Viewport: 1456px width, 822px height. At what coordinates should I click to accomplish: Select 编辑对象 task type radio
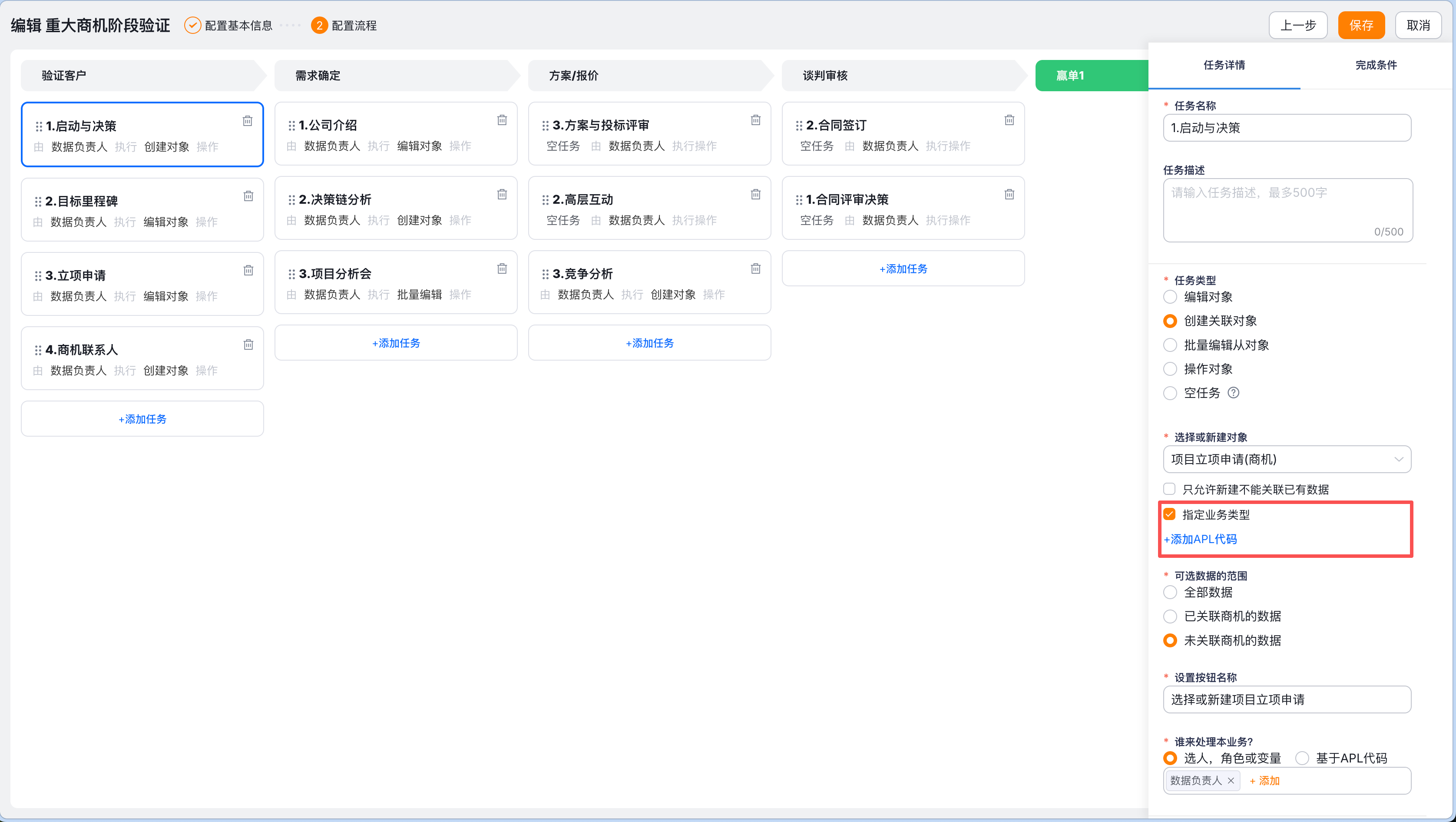click(1170, 297)
